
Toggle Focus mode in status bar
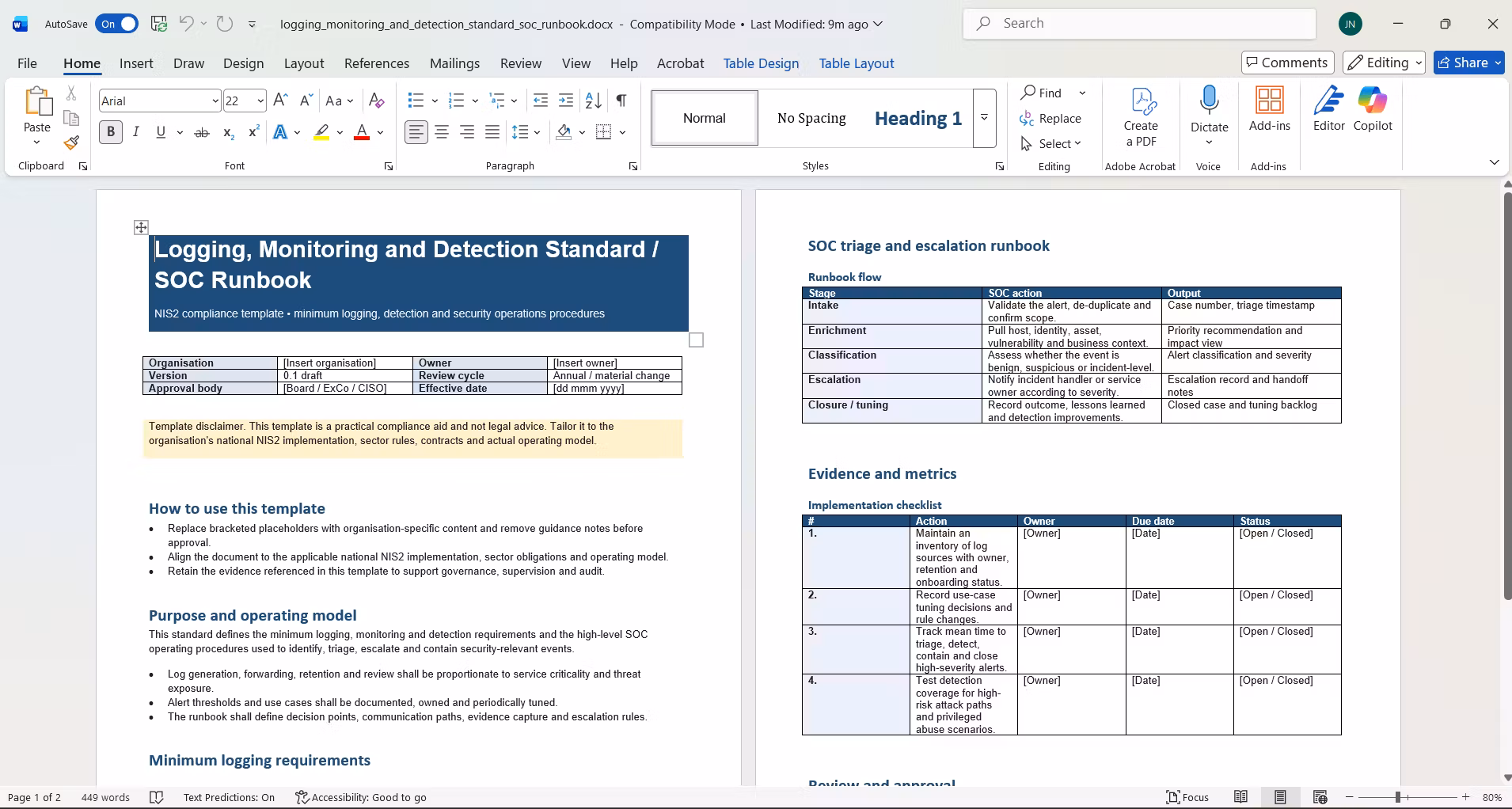coord(1187,797)
